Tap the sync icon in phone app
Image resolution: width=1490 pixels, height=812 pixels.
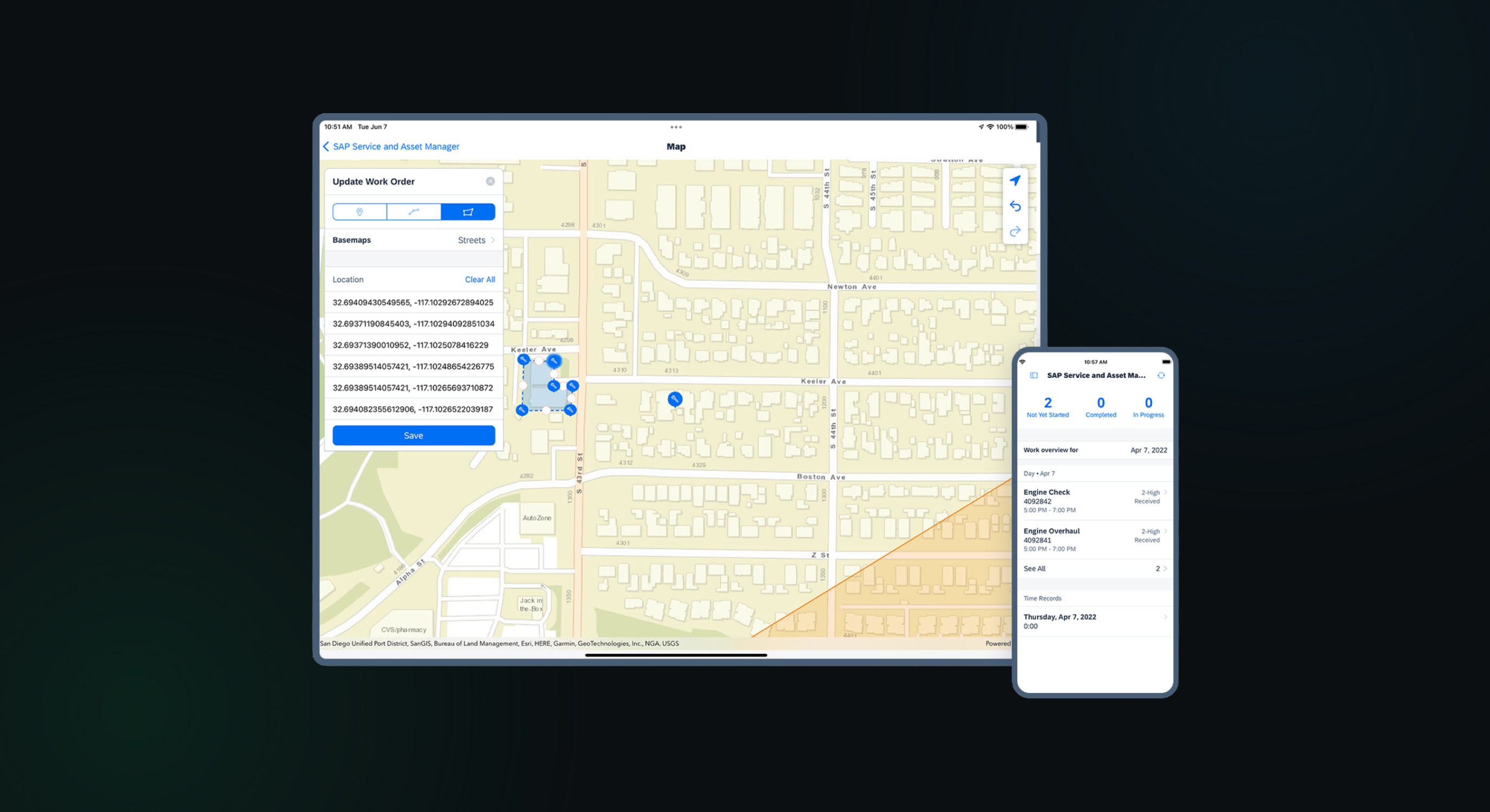[1161, 375]
